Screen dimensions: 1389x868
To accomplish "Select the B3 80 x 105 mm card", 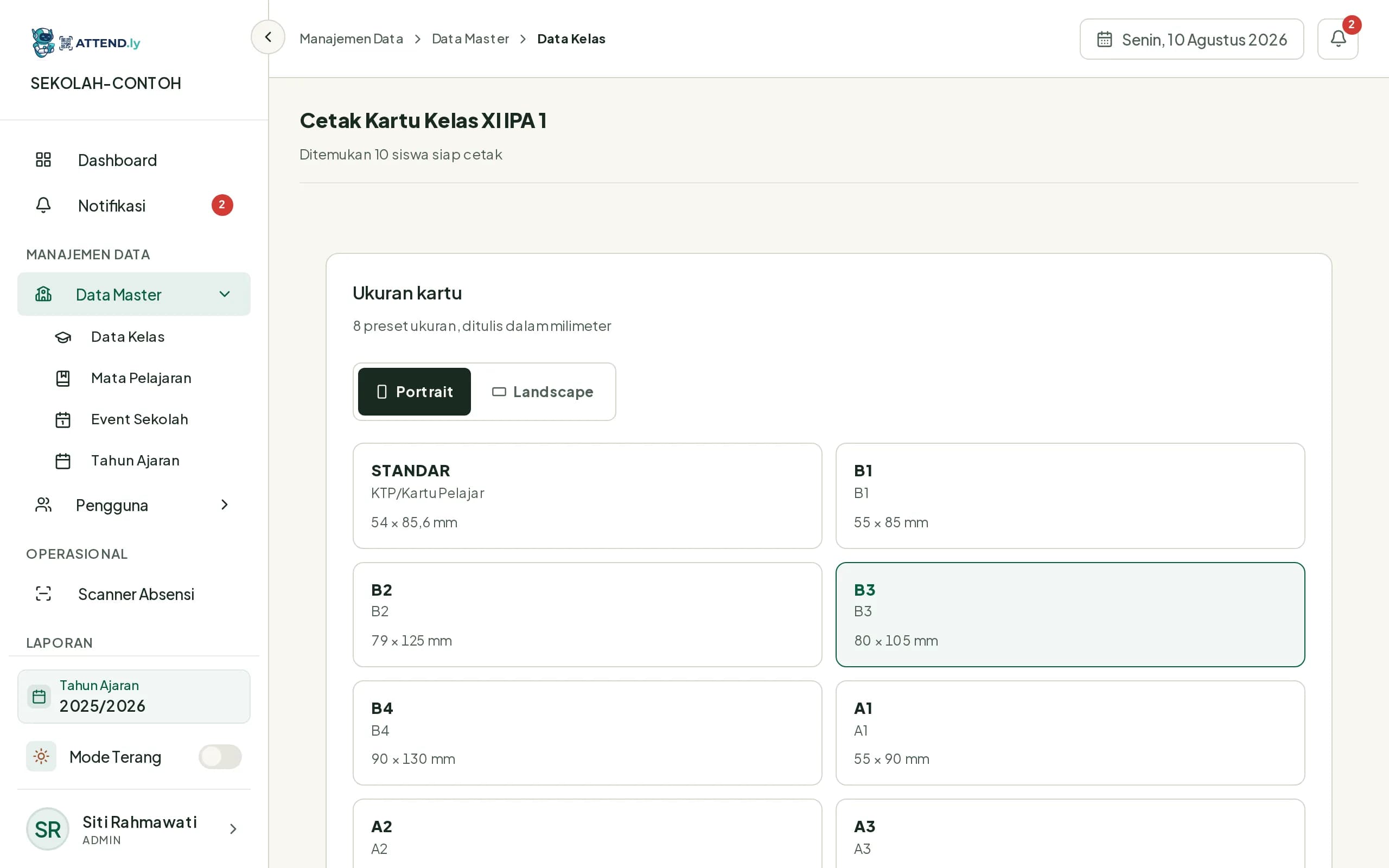I will pos(1070,614).
